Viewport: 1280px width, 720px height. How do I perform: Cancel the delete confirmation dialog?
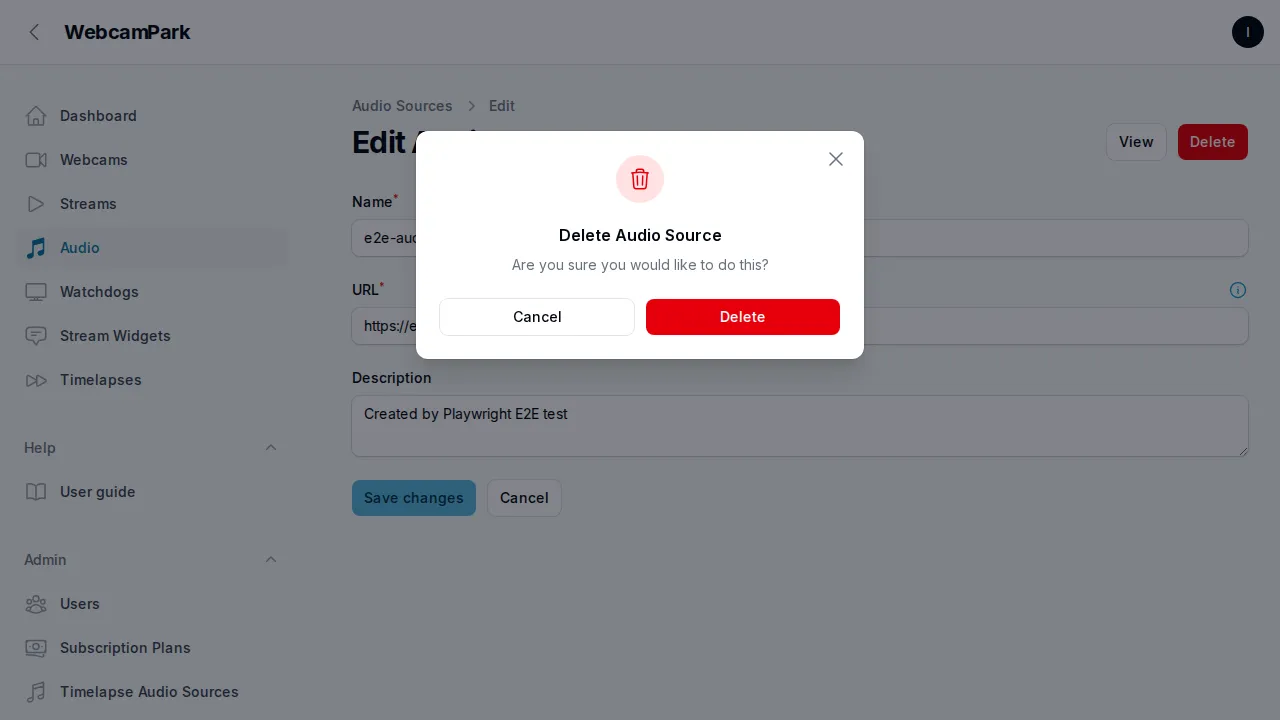coord(537,317)
